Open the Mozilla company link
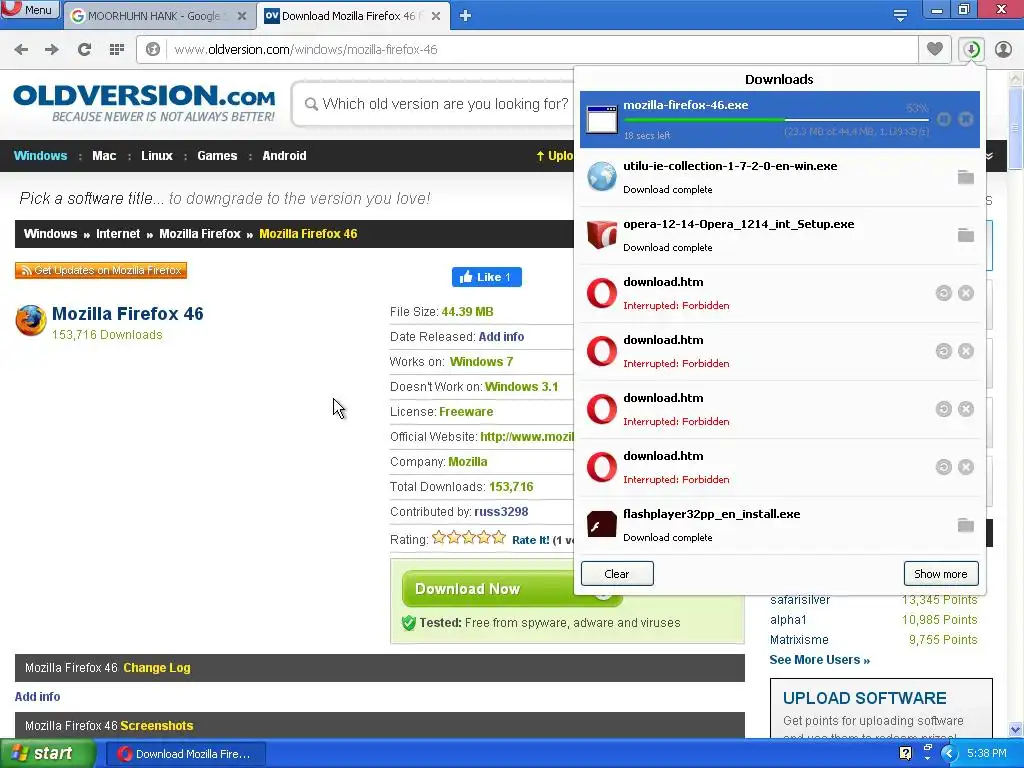1024x768 pixels. (468, 462)
